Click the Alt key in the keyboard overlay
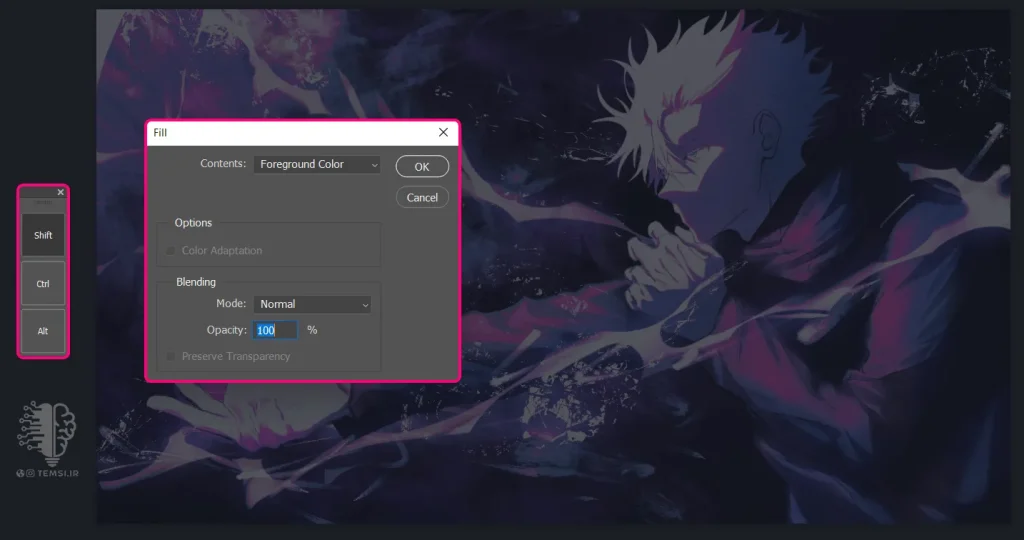Image resolution: width=1024 pixels, height=540 pixels. tap(43, 331)
